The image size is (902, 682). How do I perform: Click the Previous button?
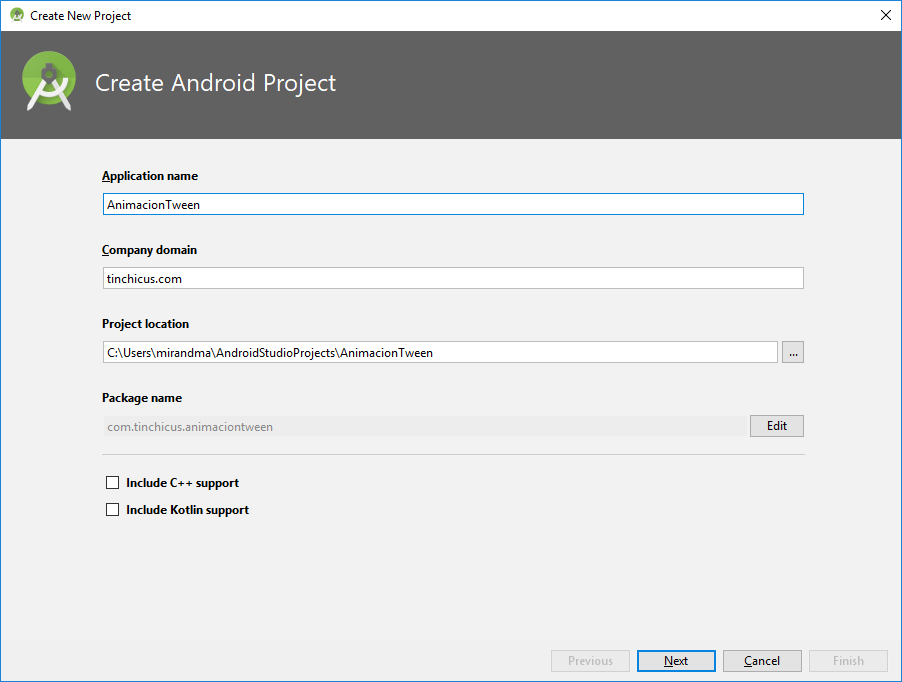tap(590, 660)
